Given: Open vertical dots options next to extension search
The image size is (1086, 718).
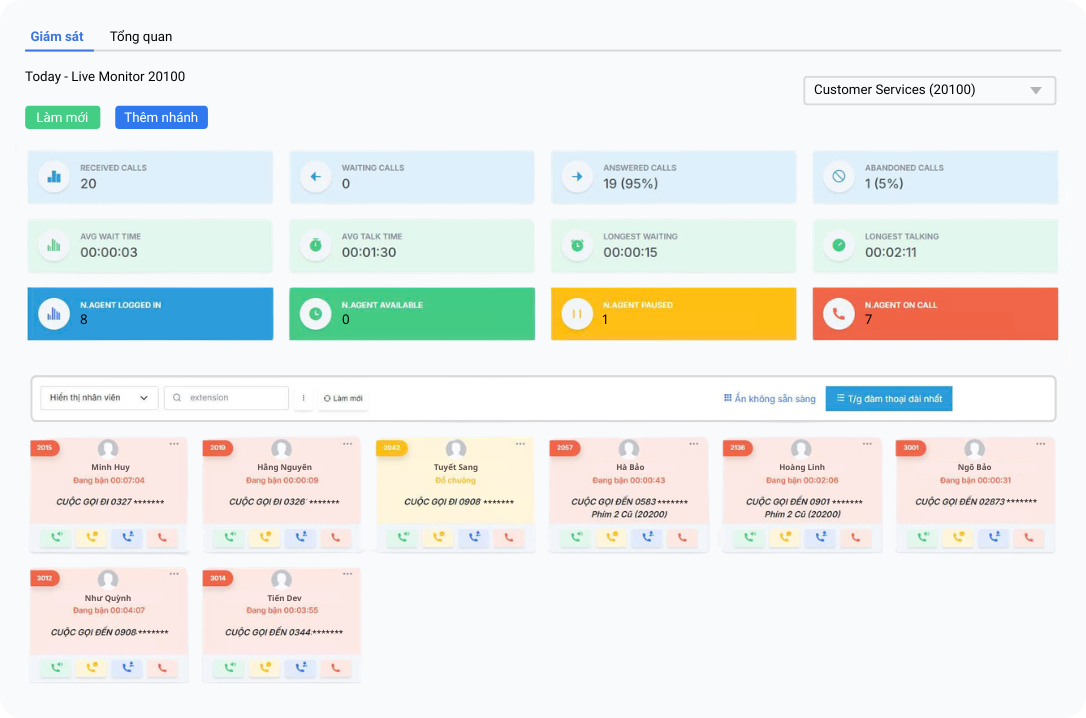Looking at the screenshot, I should coord(303,398).
